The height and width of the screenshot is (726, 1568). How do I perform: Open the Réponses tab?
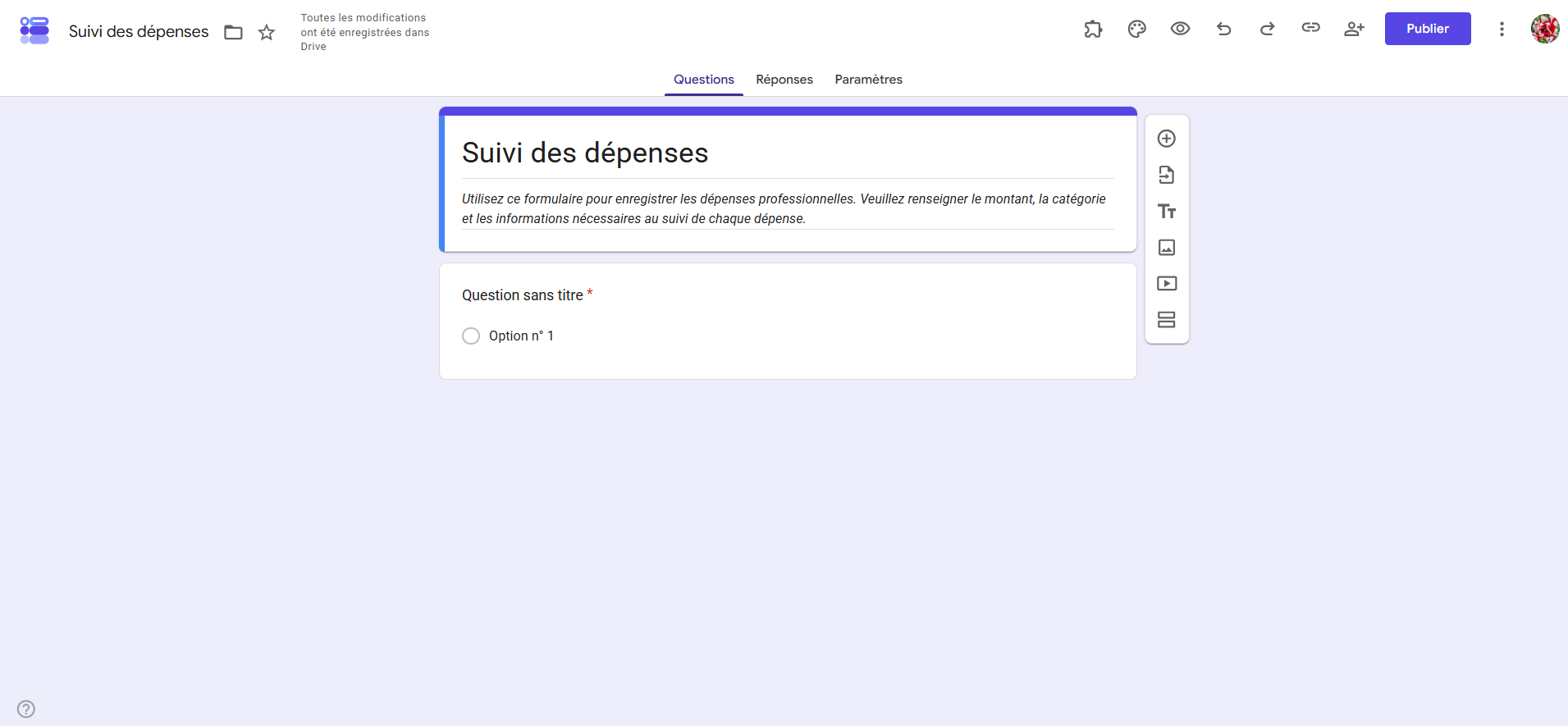784,80
